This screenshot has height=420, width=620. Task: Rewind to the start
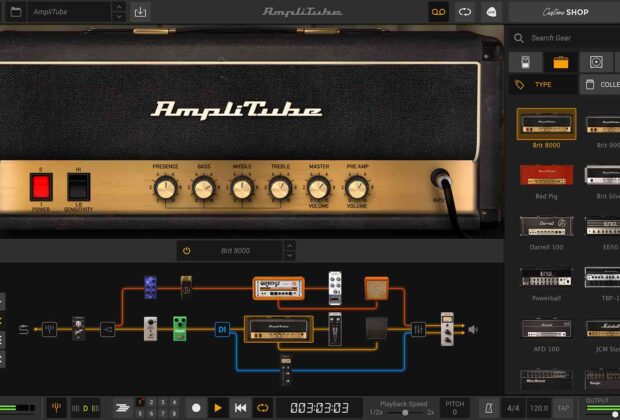pos(240,408)
